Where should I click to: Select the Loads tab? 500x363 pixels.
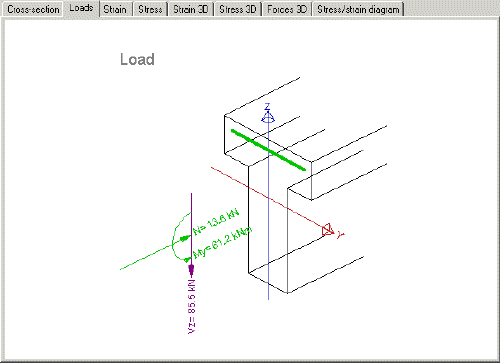click(81, 8)
